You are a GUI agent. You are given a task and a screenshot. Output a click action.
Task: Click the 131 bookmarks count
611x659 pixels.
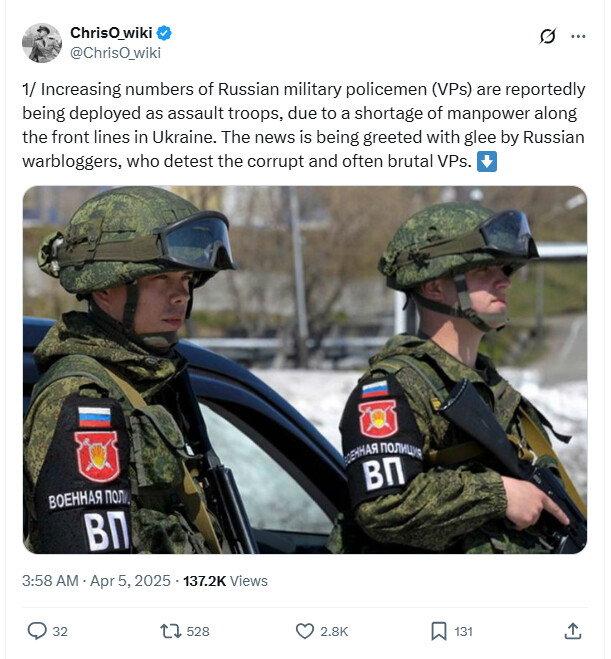click(464, 631)
